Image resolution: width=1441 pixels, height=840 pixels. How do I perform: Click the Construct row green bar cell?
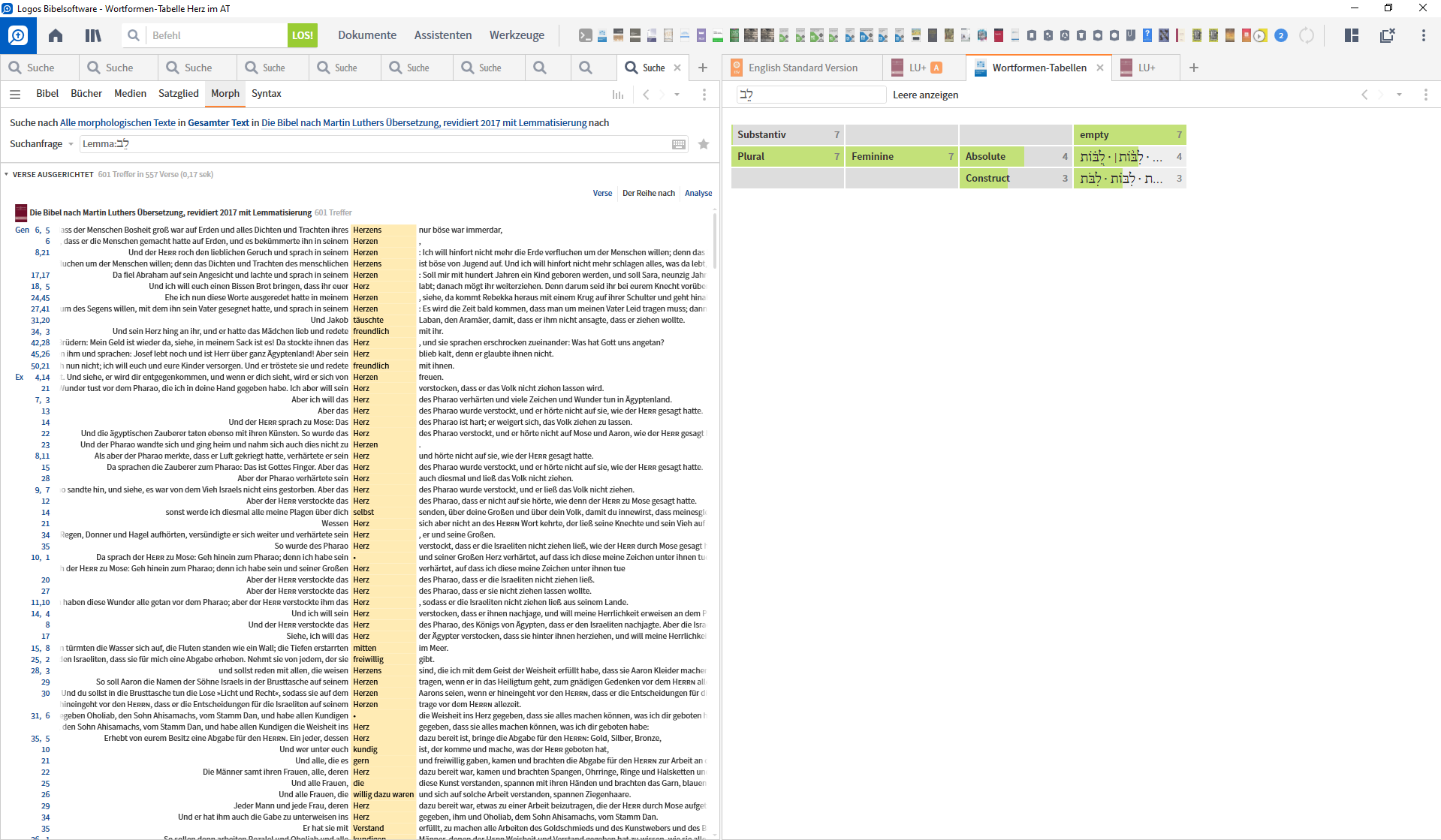tap(1015, 179)
